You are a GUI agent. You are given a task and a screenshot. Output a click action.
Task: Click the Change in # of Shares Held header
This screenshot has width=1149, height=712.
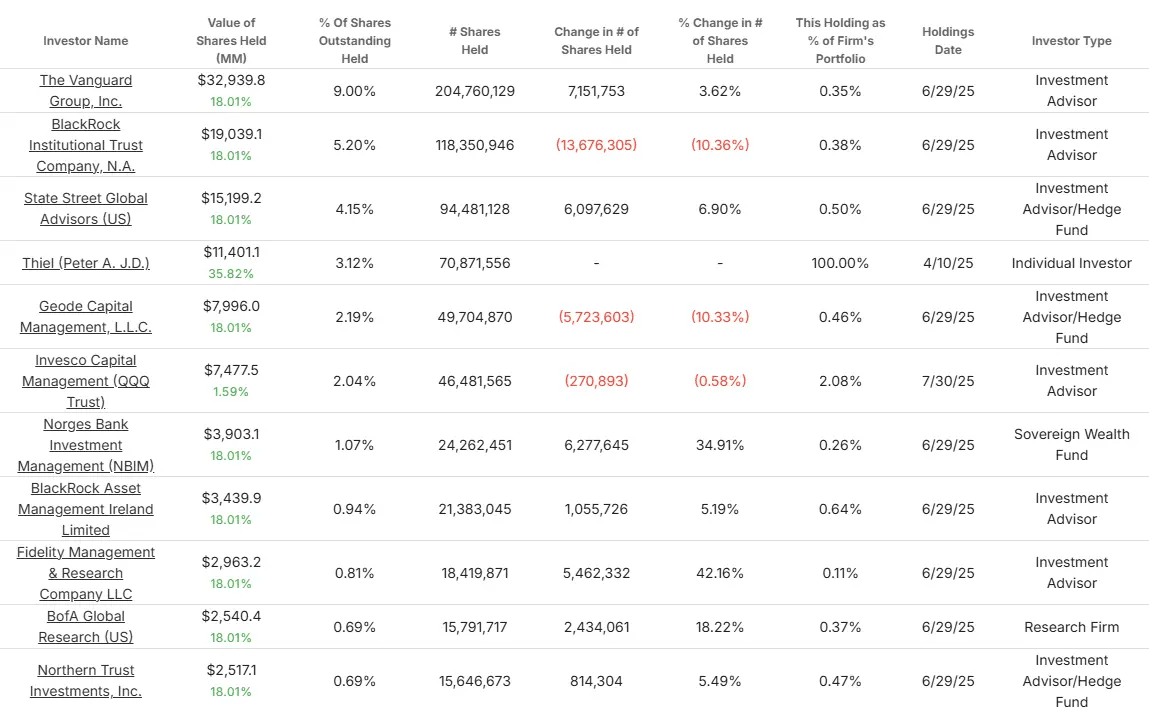point(596,41)
